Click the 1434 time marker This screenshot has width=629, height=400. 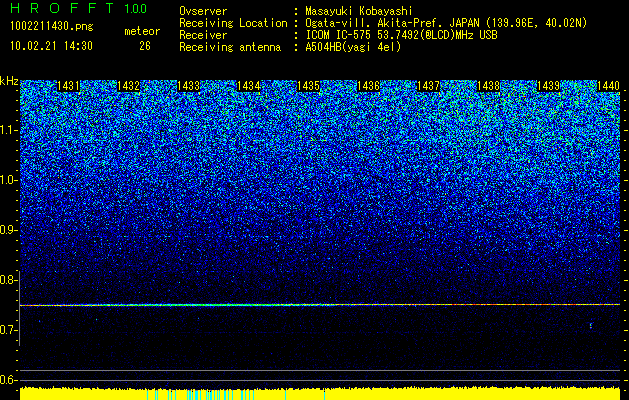click(x=248, y=86)
